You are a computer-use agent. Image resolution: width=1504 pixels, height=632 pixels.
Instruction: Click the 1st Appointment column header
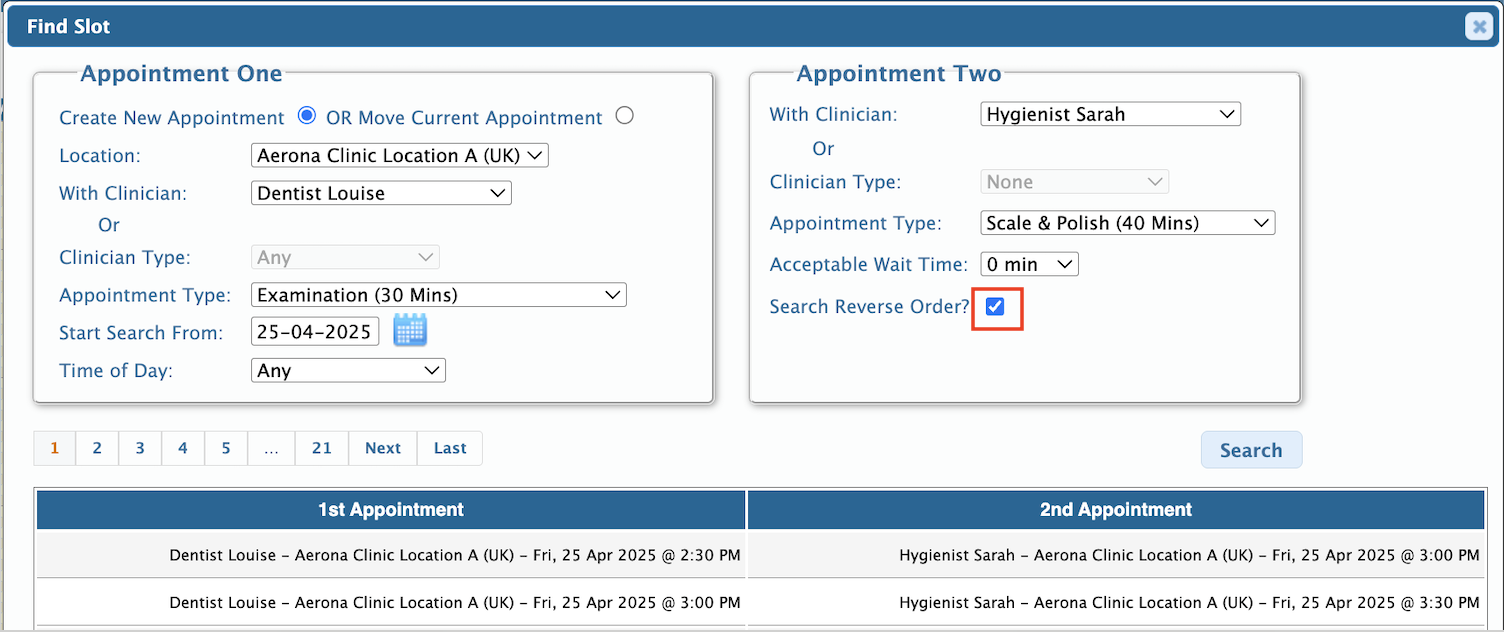click(391, 510)
